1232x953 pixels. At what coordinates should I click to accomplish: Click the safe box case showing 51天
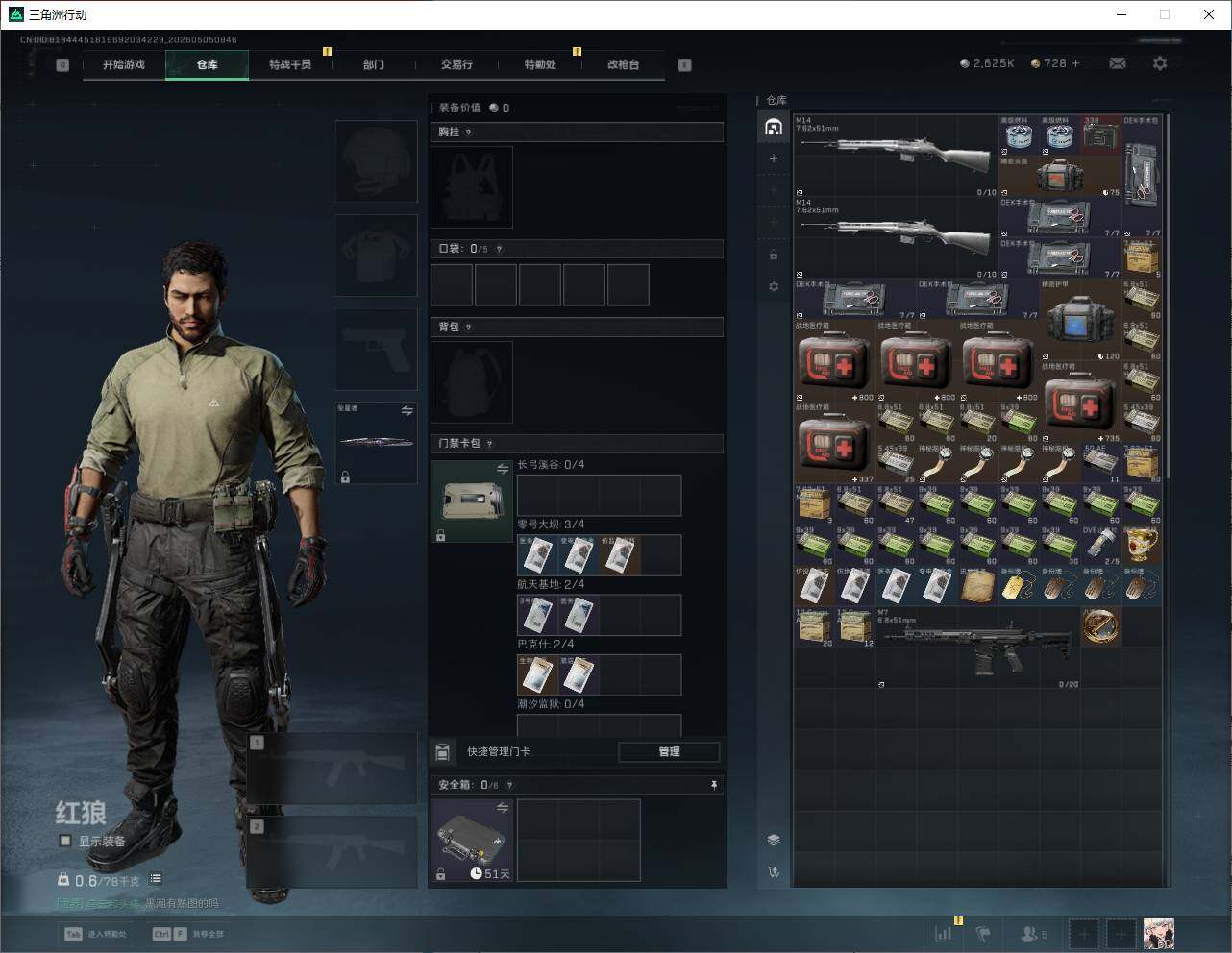(471, 841)
